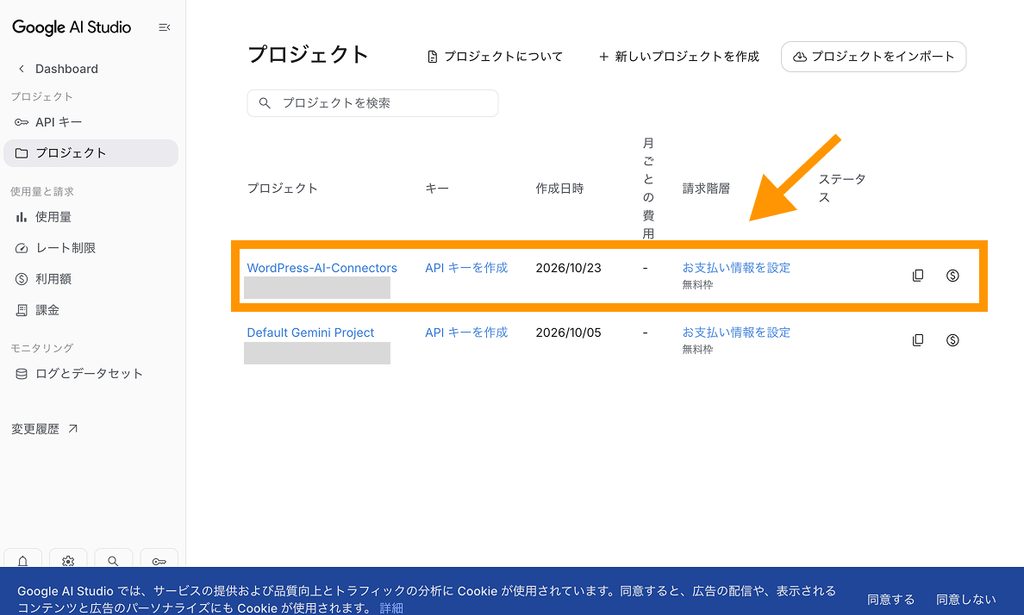Click the 作成日時 column header
The height and width of the screenshot is (615, 1024).
pos(560,189)
